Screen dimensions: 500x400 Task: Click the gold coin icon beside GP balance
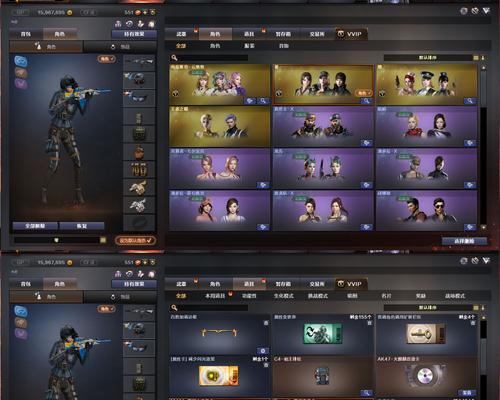click(x=69, y=12)
